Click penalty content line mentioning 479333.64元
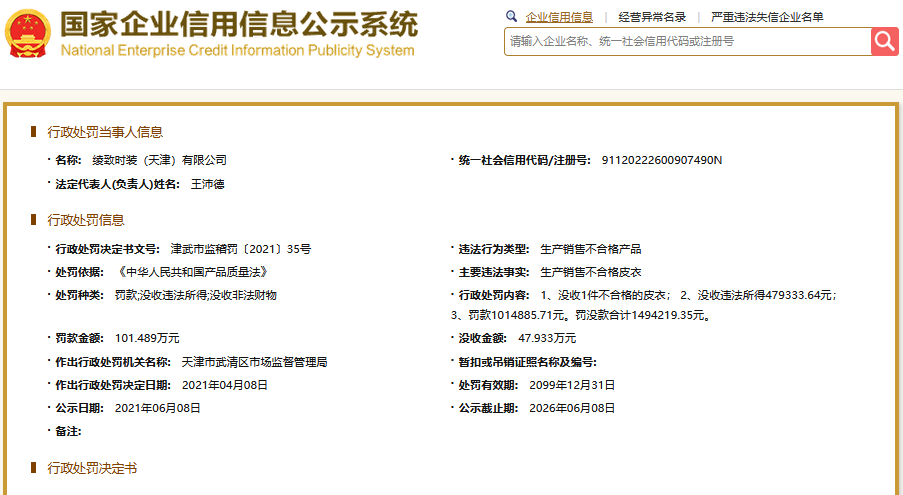This screenshot has width=903, height=495. pos(688,295)
